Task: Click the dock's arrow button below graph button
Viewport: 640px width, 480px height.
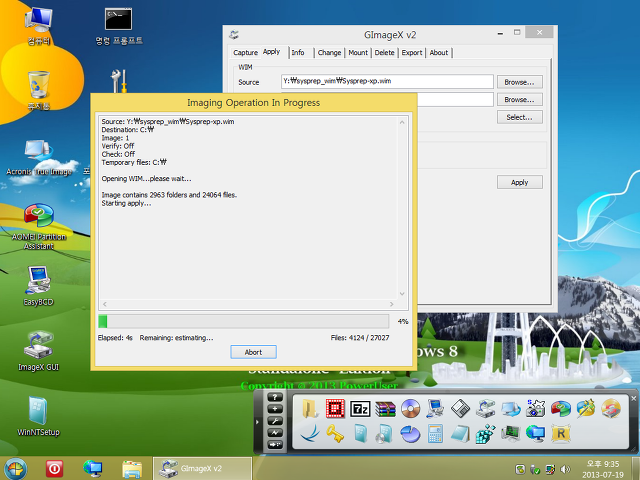Action: click(x=275, y=444)
